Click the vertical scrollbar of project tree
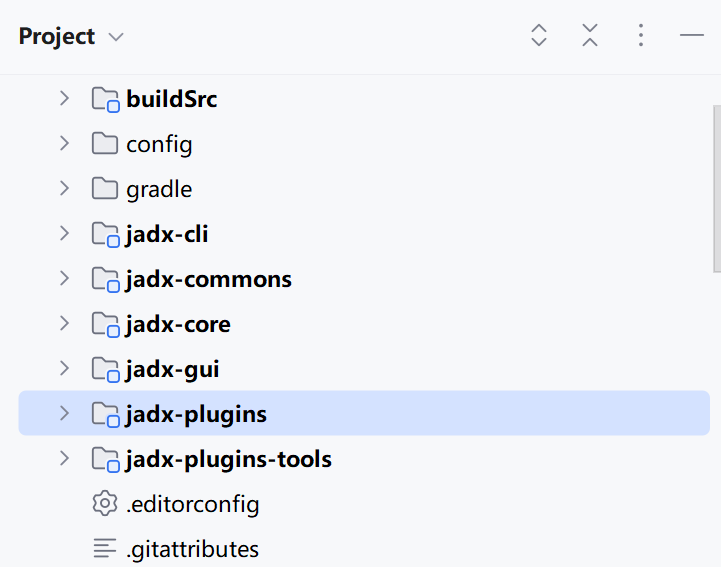 [715, 190]
